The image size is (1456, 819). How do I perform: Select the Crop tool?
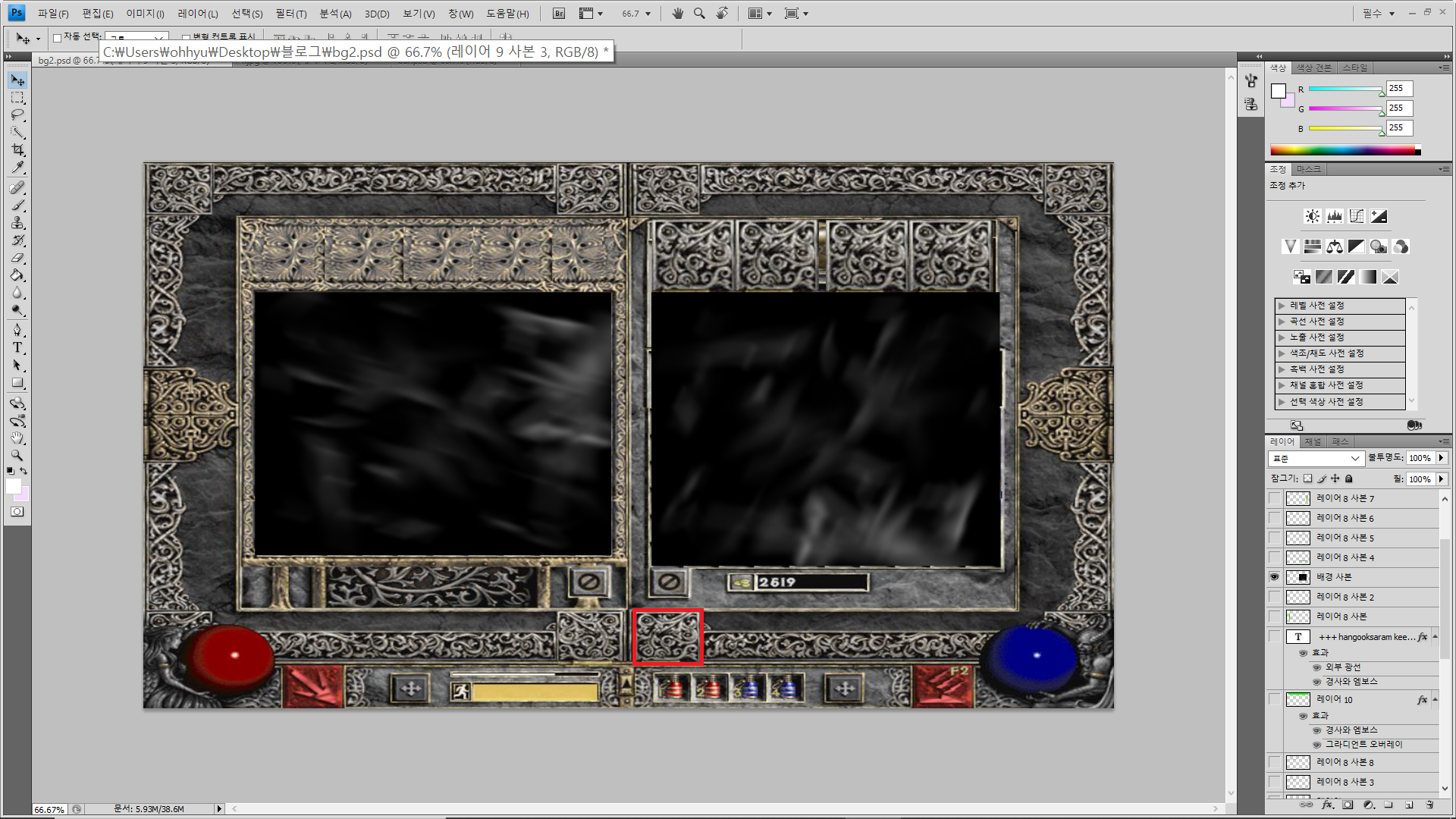coord(17,150)
